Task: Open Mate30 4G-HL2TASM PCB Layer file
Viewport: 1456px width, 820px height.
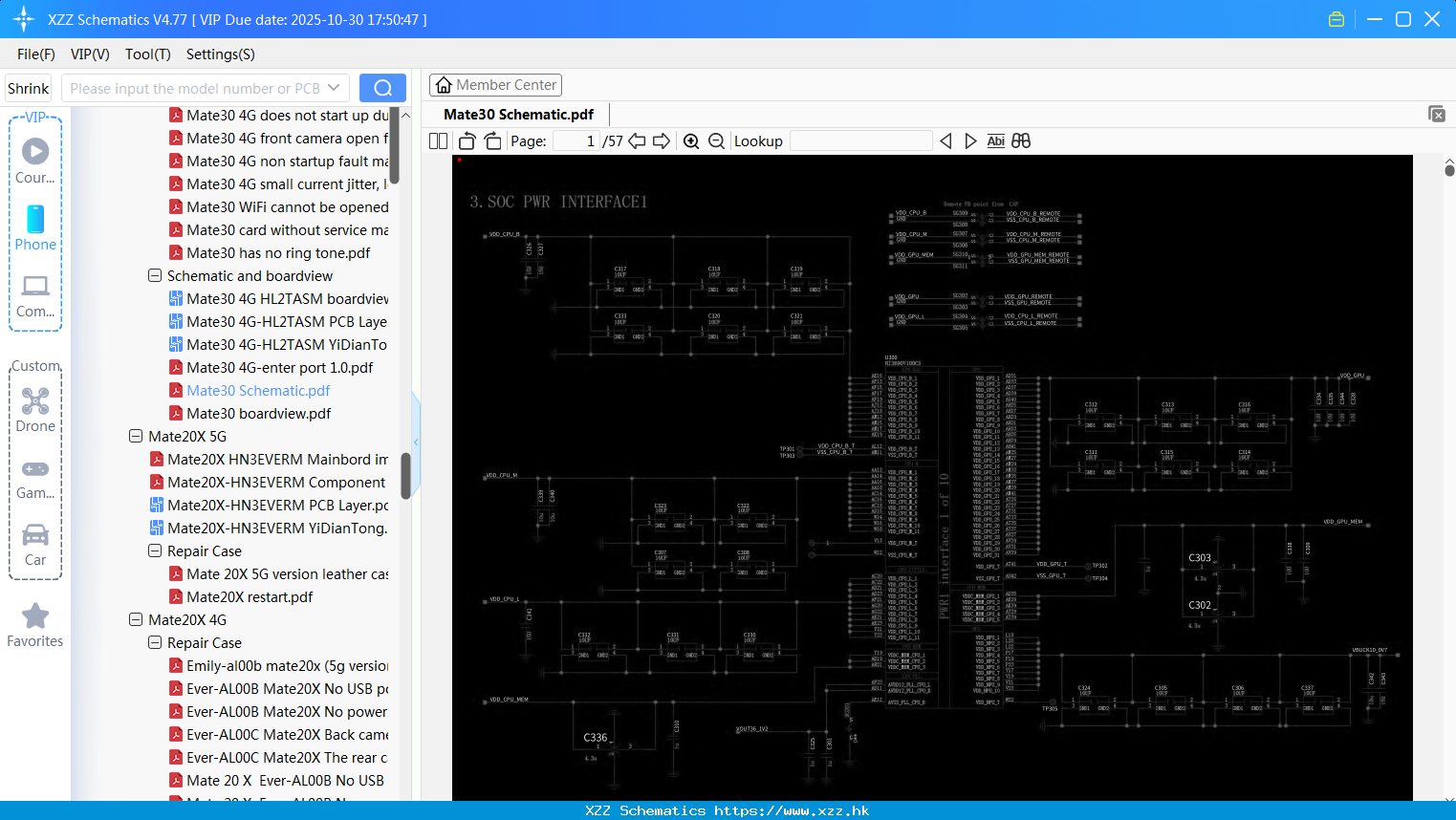Action: tap(279, 321)
